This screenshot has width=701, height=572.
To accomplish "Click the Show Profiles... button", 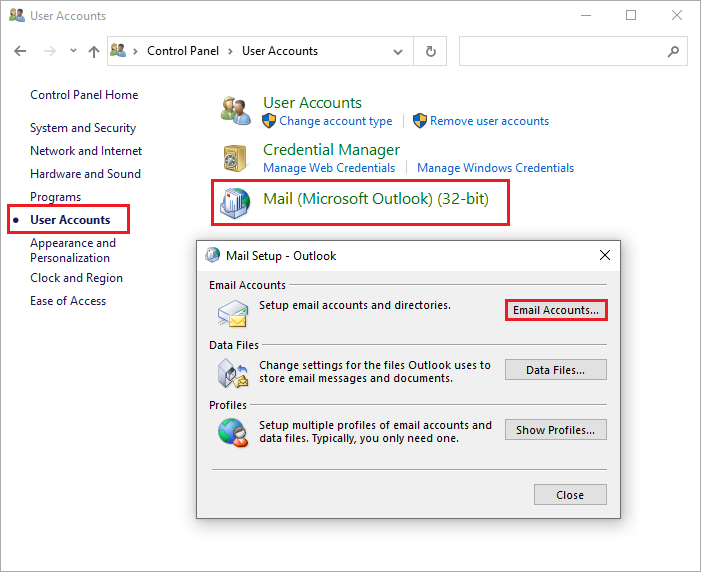I will click(x=556, y=430).
